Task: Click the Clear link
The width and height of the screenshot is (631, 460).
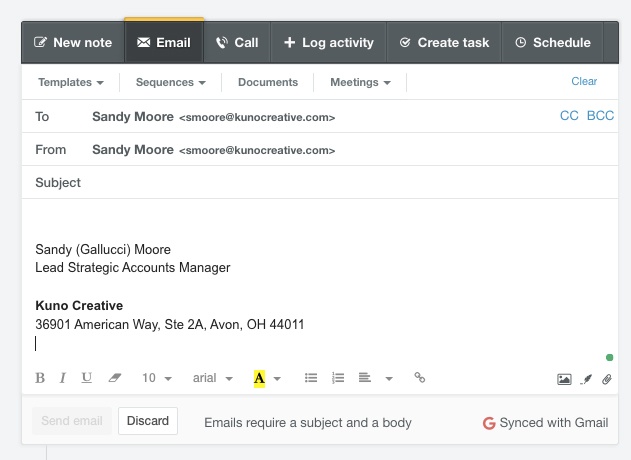Action: coord(584,81)
